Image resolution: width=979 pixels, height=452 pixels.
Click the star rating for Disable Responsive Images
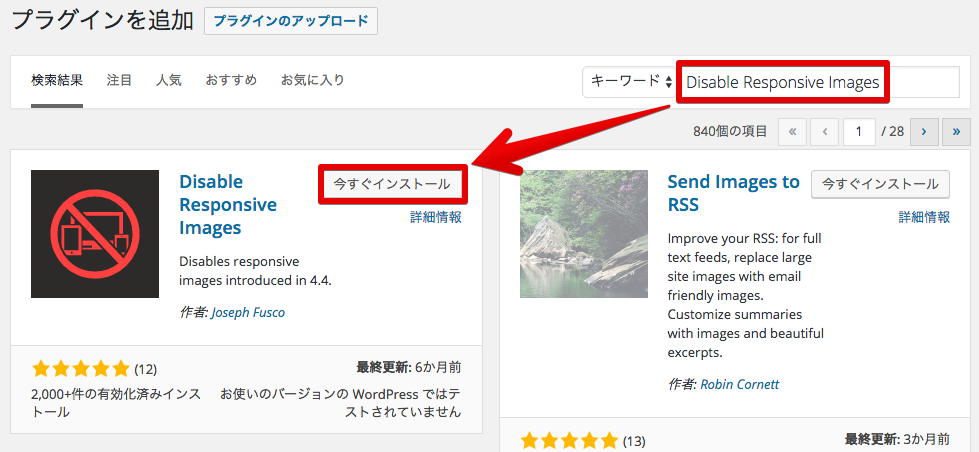click(81, 368)
